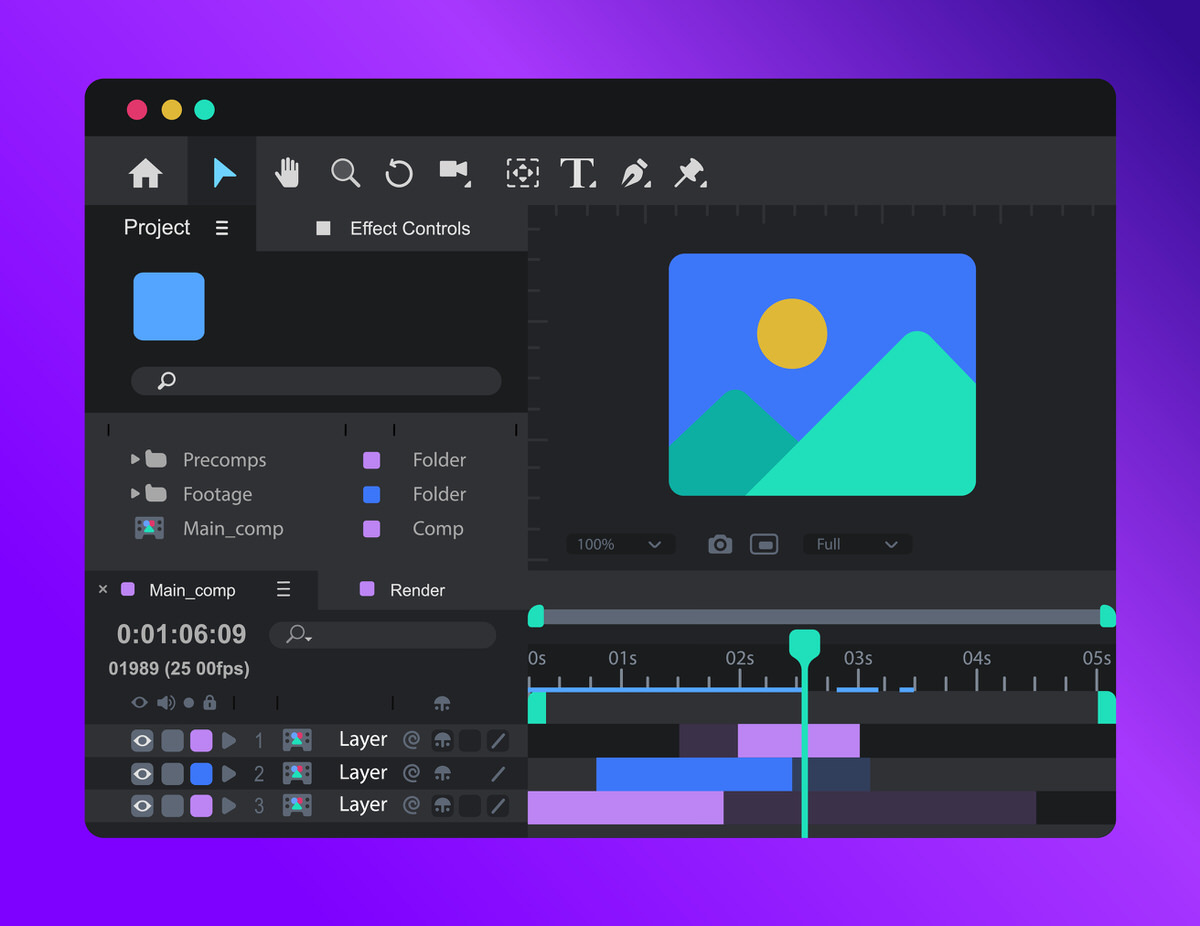This screenshot has height=926, width=1200.
Task: Select the Pen tool
Action: click(x=635, y=173)
